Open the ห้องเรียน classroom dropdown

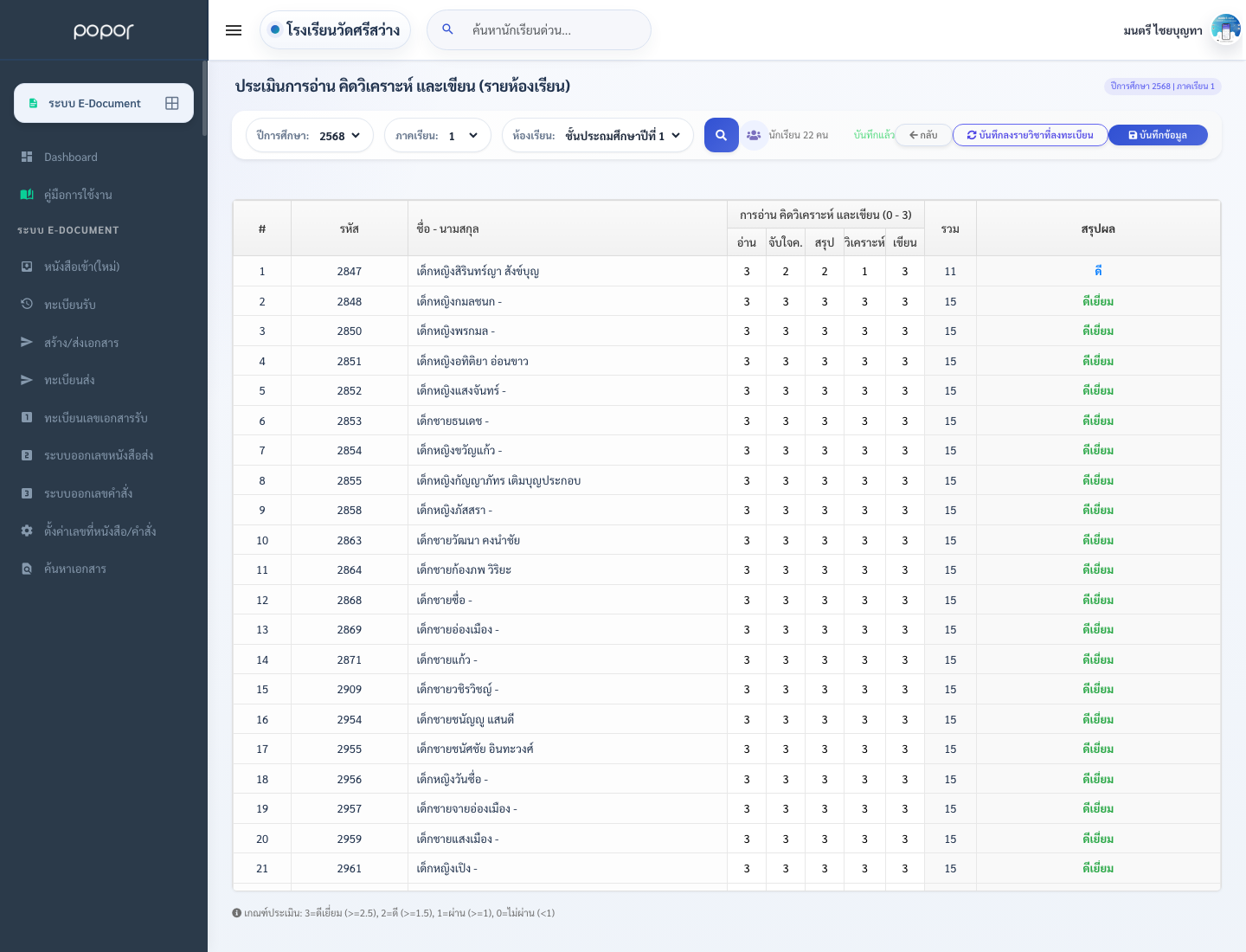pos(598,135)
